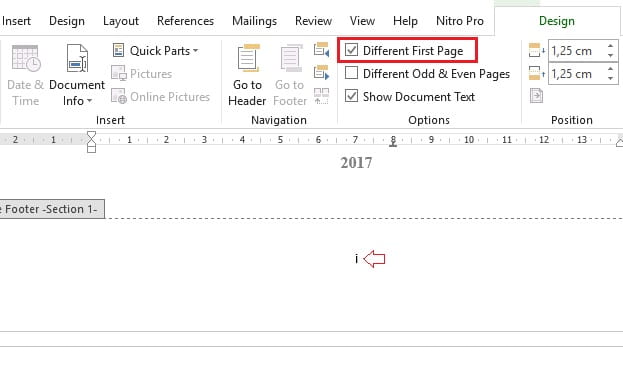Switch to the References tab
Viewport: 623px width, 376px height.
click(186, 21)
